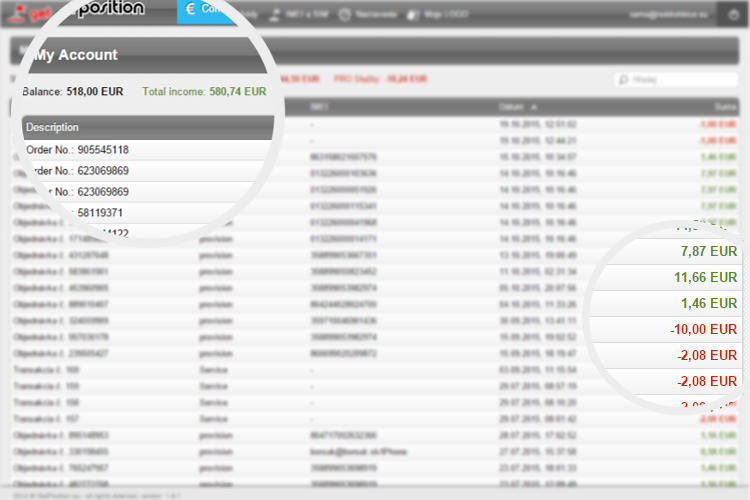Screen dimensions: 750x500
Task: Open the active euro account tab
Action: [206, 11]
